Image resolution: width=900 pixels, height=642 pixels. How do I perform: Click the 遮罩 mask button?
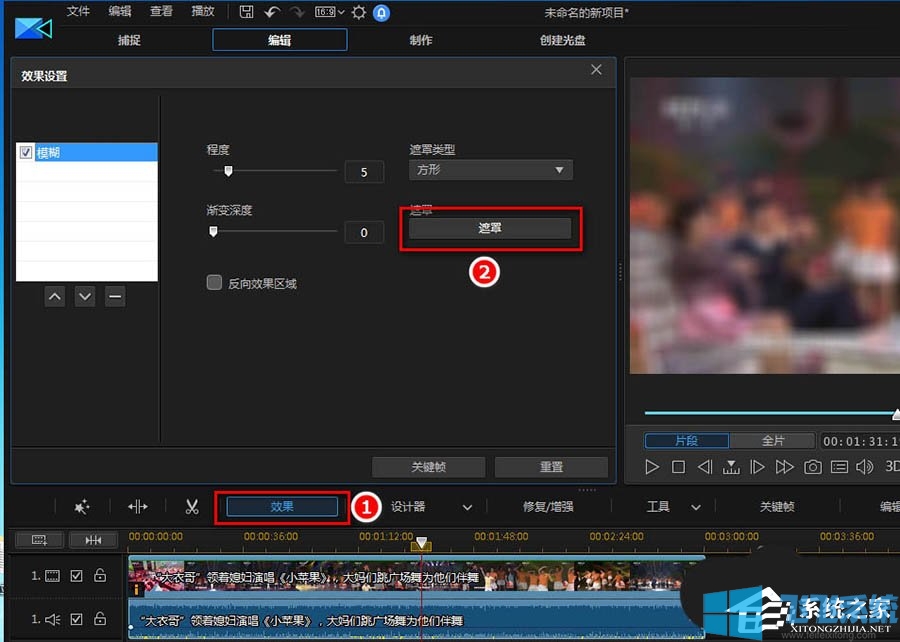pyautogui.click(x=490, y=227)
